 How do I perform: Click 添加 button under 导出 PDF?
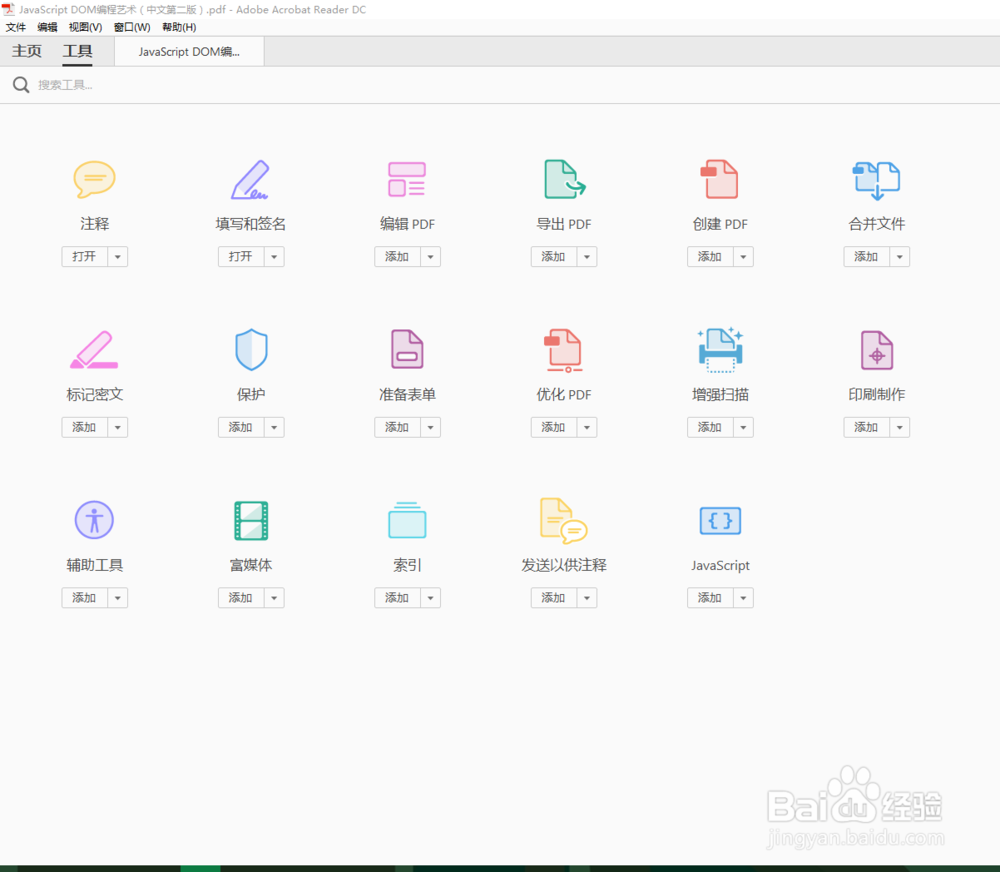[554, 256]
